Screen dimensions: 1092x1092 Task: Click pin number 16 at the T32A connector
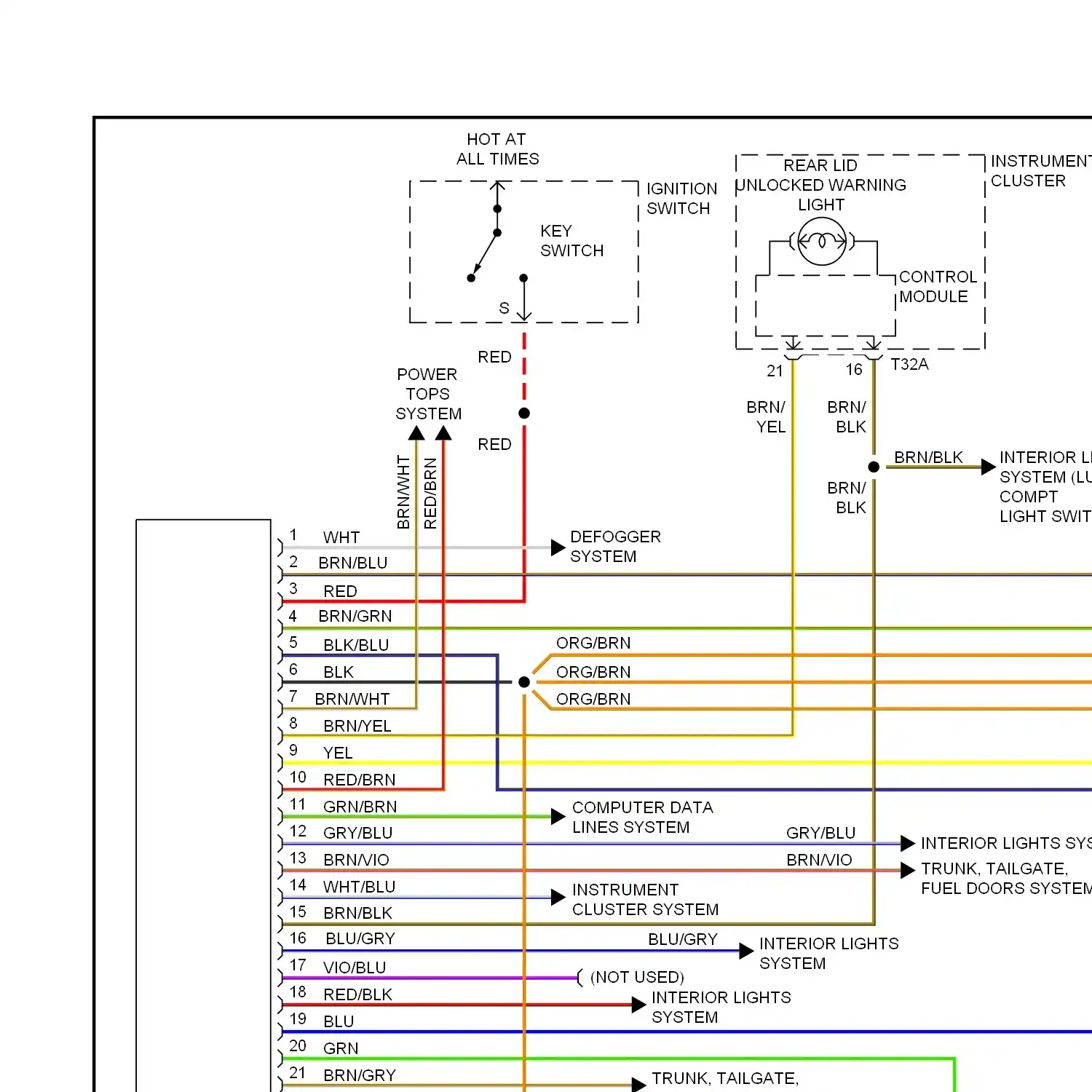(x=854, y=370)
